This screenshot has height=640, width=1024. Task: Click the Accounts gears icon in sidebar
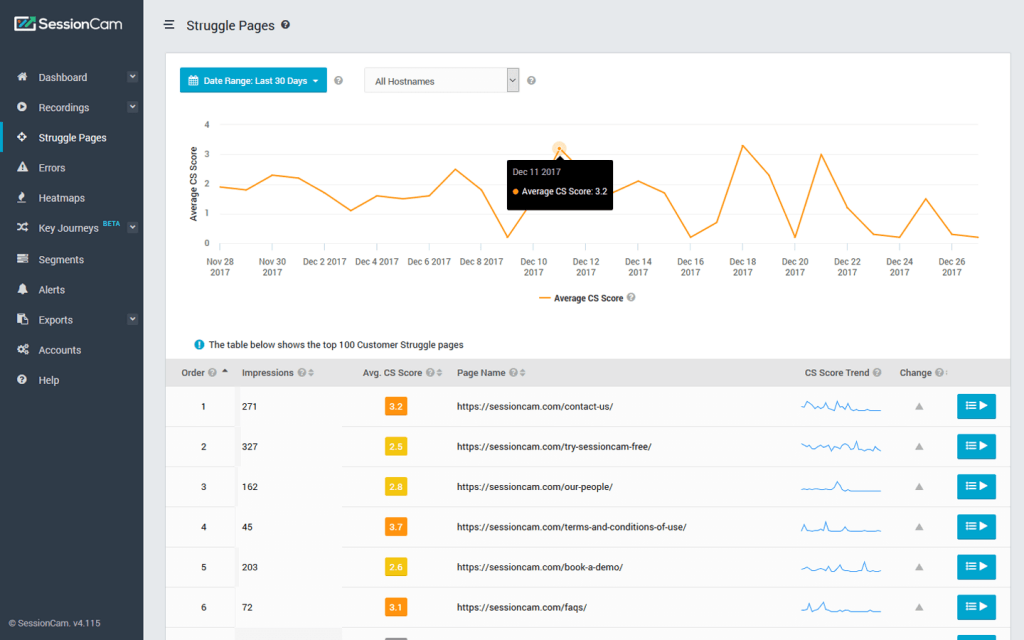pos(23,349)
